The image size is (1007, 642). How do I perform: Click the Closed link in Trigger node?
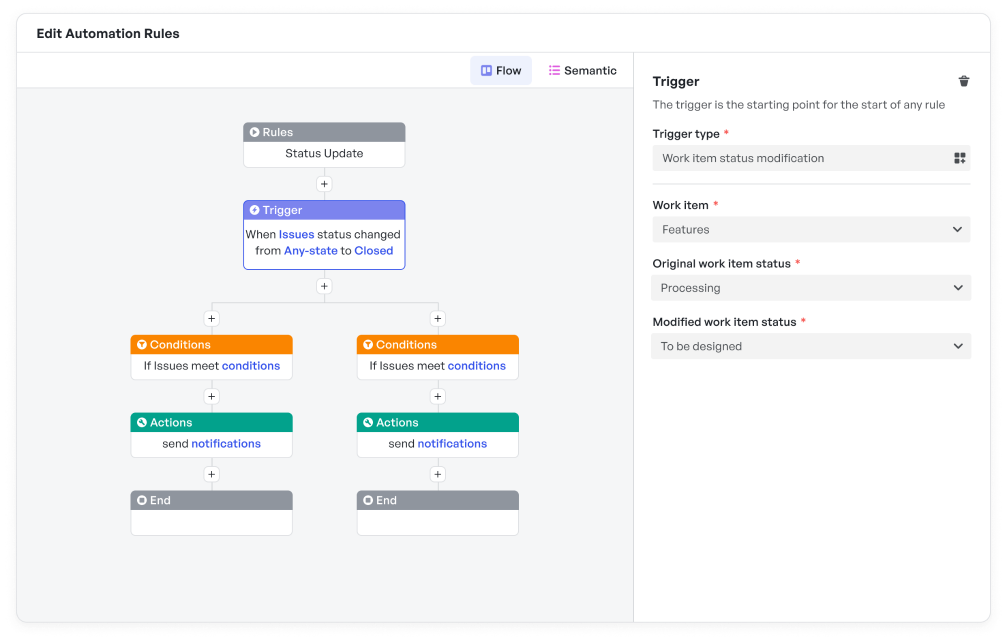(374, 251)
